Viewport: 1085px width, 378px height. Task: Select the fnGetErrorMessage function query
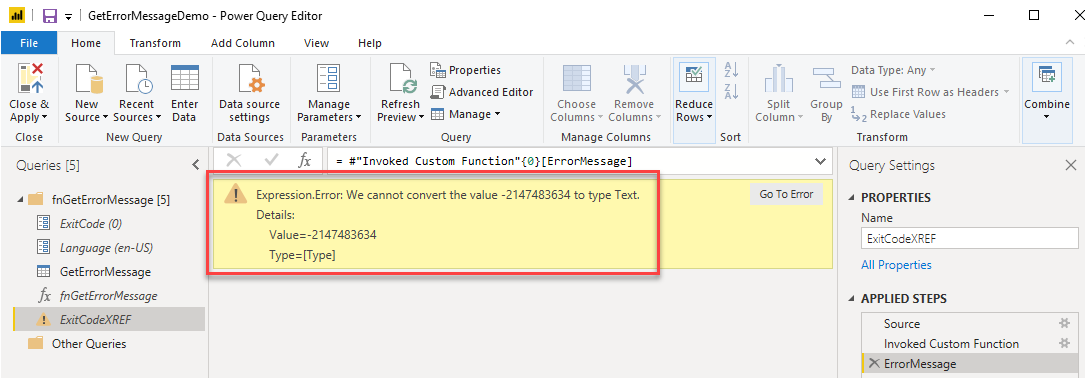tap(109, 296)
